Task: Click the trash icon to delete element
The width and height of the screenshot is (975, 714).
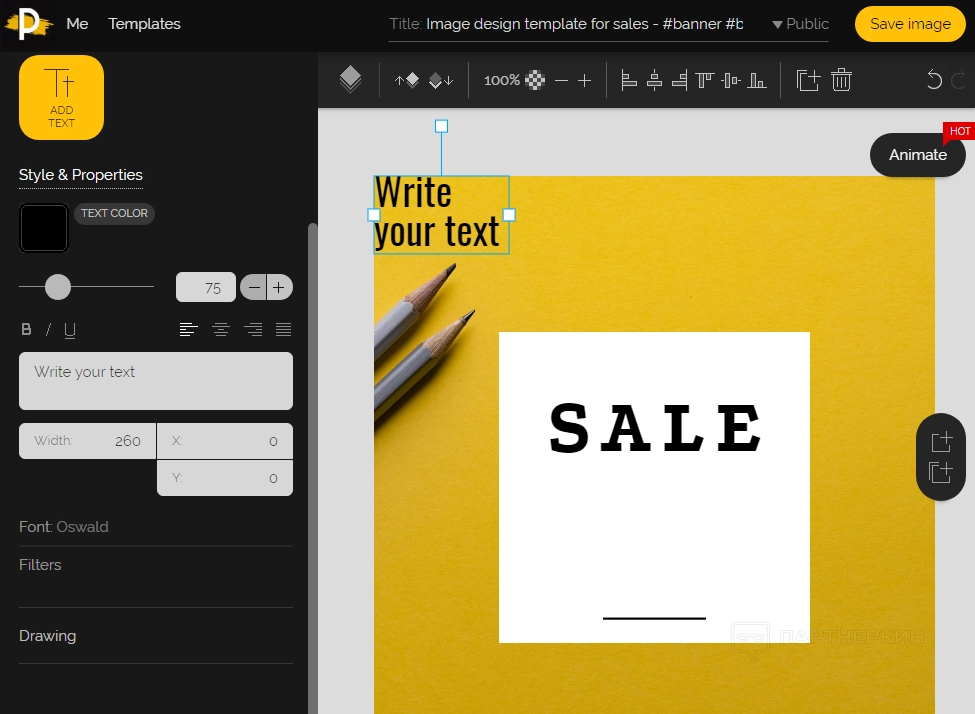Action: [841, 80]
